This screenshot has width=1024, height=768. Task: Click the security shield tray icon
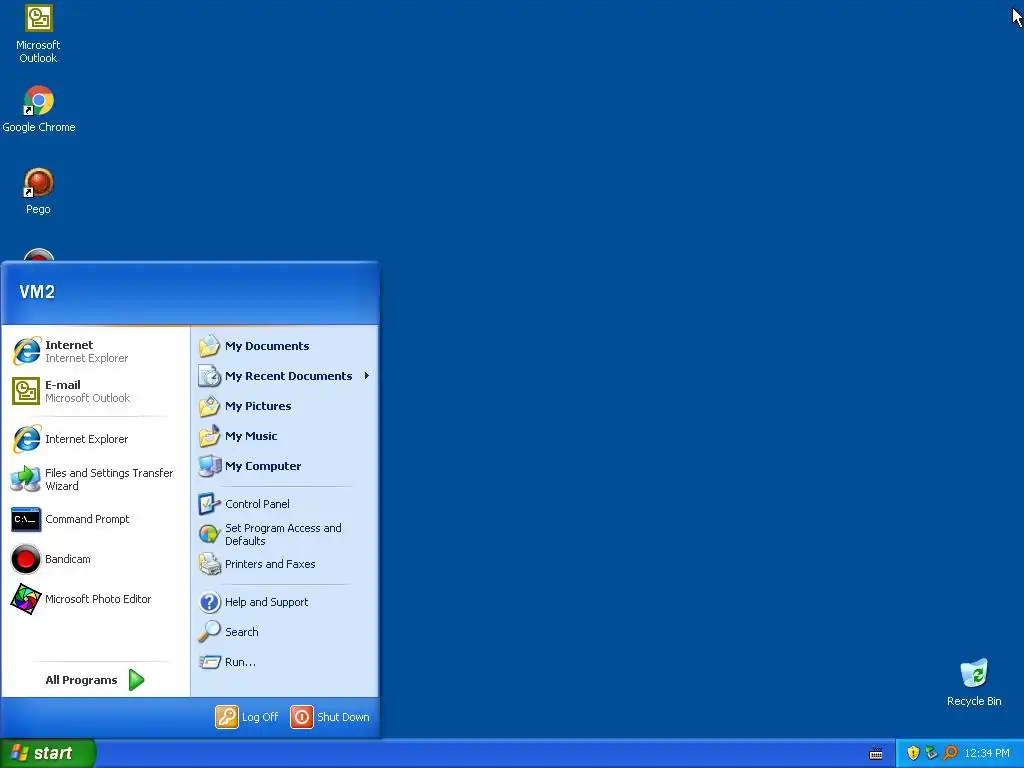tap(913, 753)
